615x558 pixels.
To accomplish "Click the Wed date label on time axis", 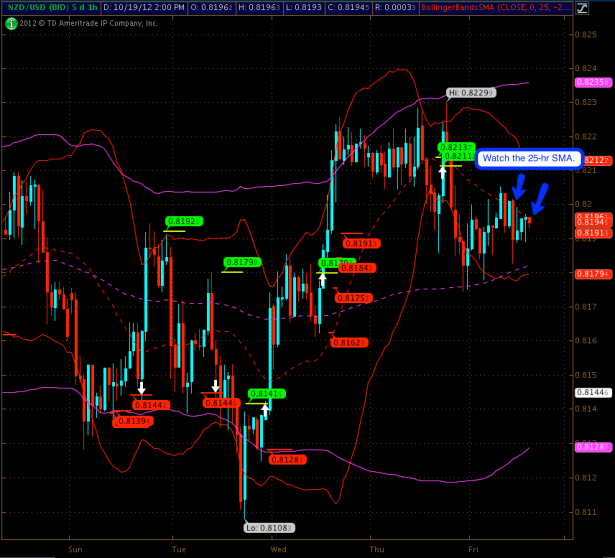I will 279,549.
